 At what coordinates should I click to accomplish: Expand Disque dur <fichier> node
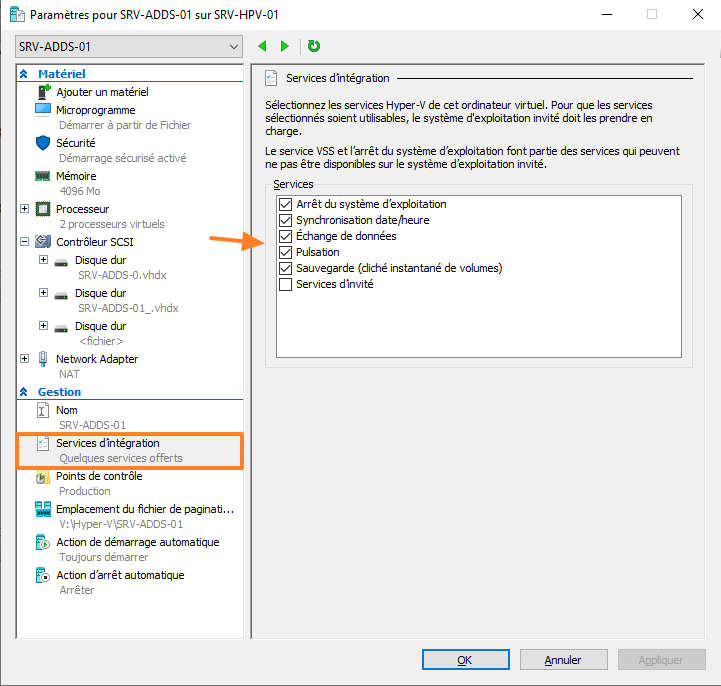click(x=43, y=326)
